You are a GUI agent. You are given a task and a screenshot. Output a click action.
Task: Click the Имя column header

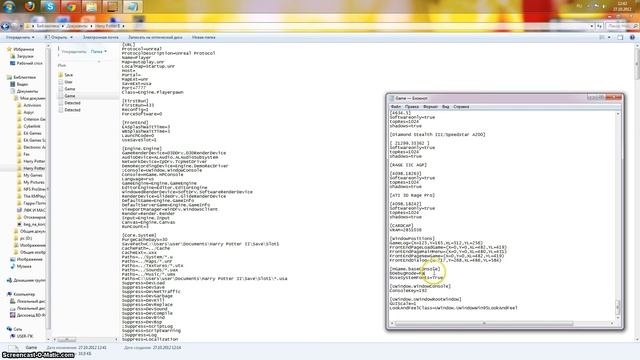point(62,65)
